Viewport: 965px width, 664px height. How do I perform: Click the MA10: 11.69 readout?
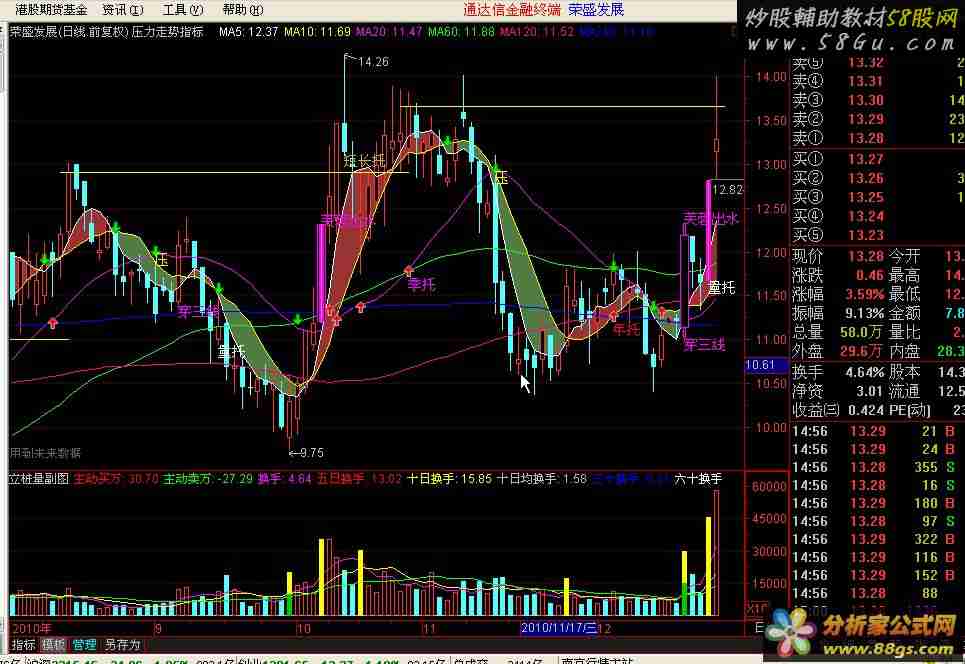click(318, 32)
